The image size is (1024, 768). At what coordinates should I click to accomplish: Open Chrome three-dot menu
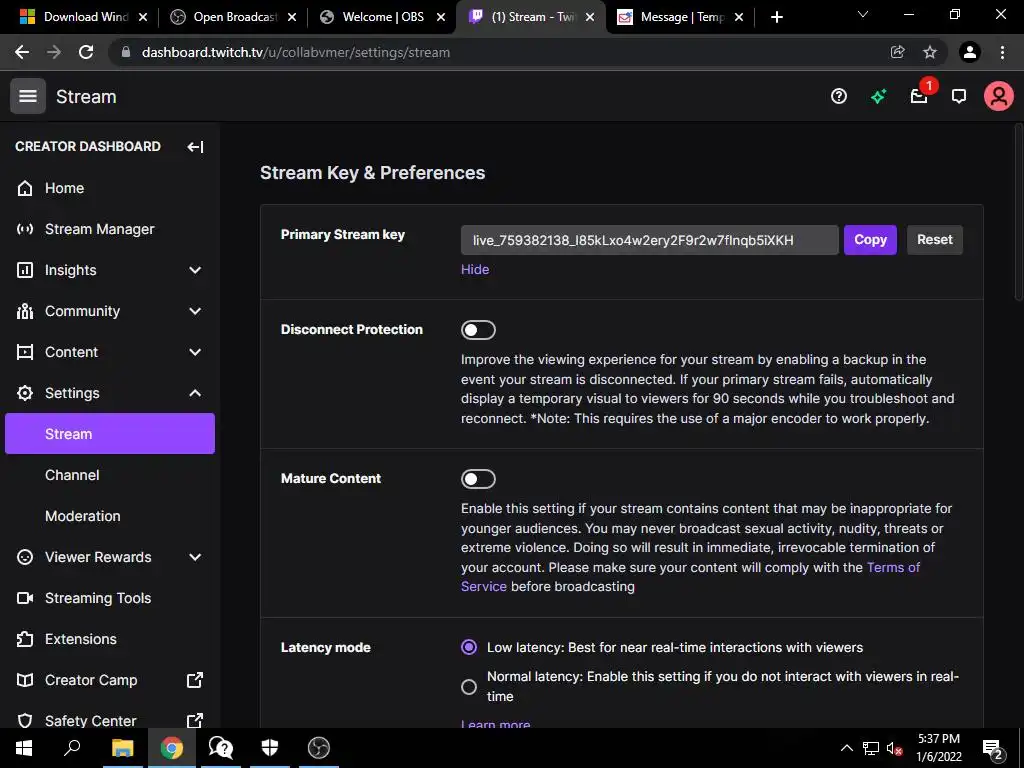[x=1002, y=52]
